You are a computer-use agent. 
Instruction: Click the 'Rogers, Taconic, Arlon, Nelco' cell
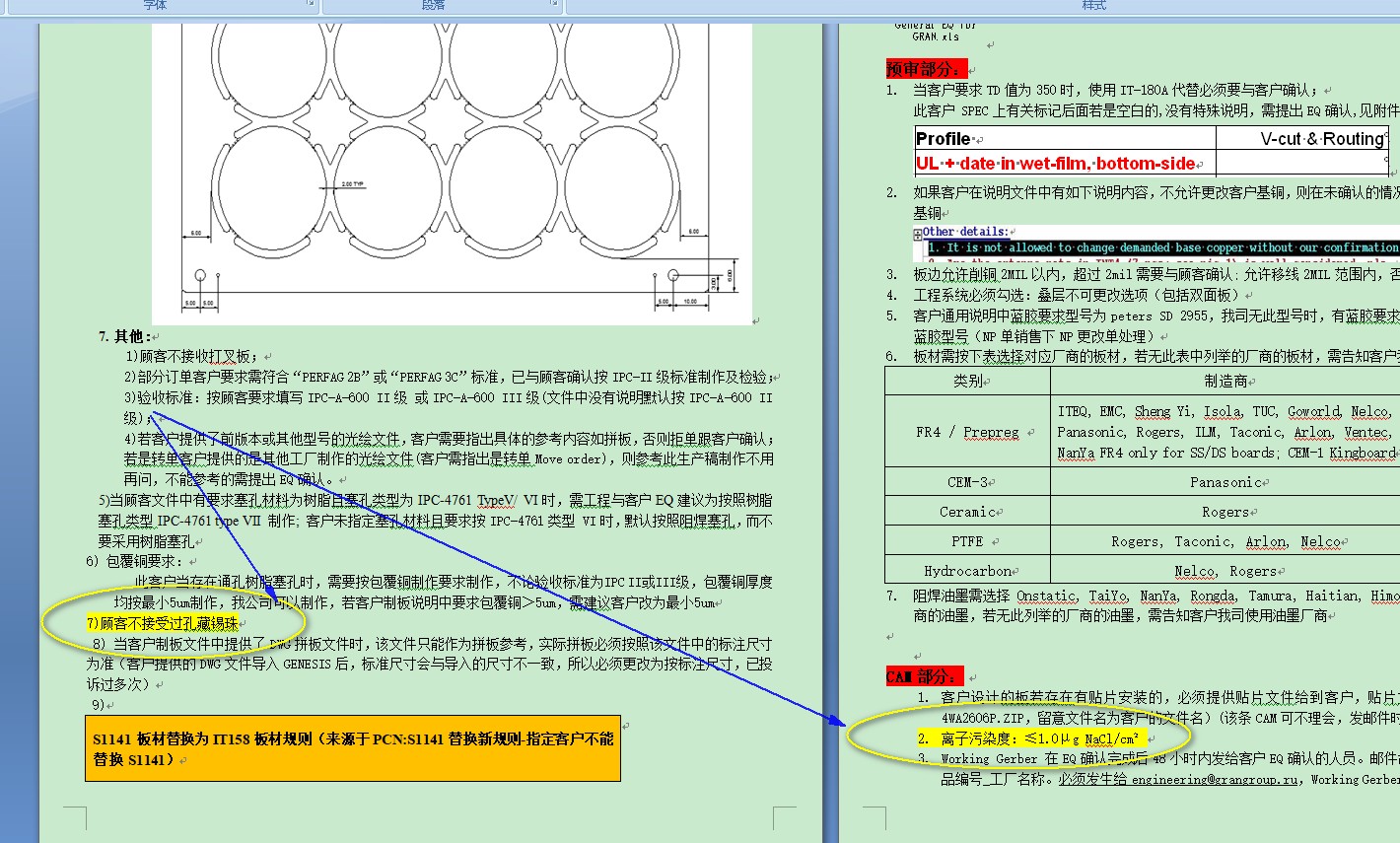click(x=1225, y=541)
